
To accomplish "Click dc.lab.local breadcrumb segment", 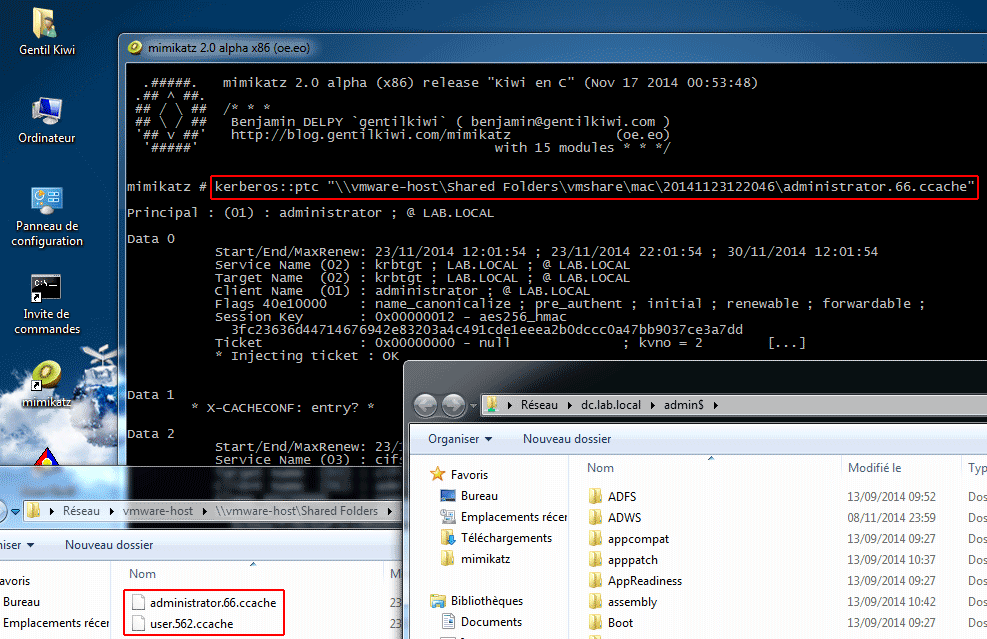I will pyautogui.click(x=611, y=405).
